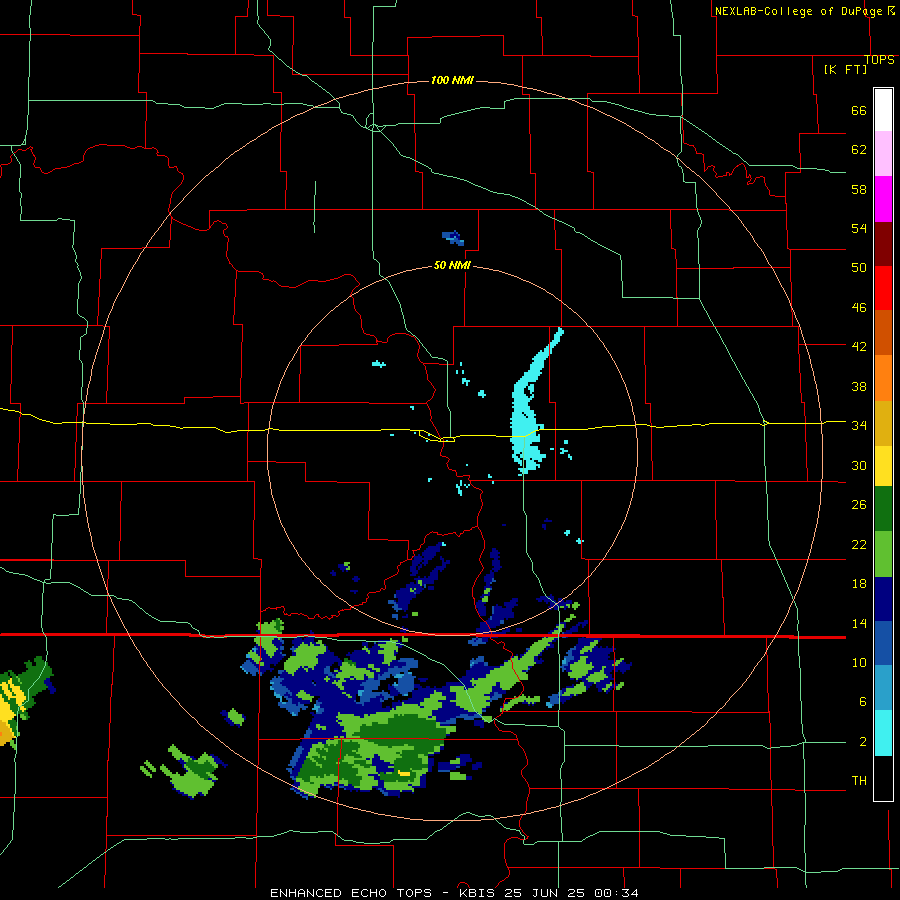Pick the dark maroon legend swatch
Image resolution: width=900 pixels, height=900 pixels.
pyautogui.click(x=883, y=245)
